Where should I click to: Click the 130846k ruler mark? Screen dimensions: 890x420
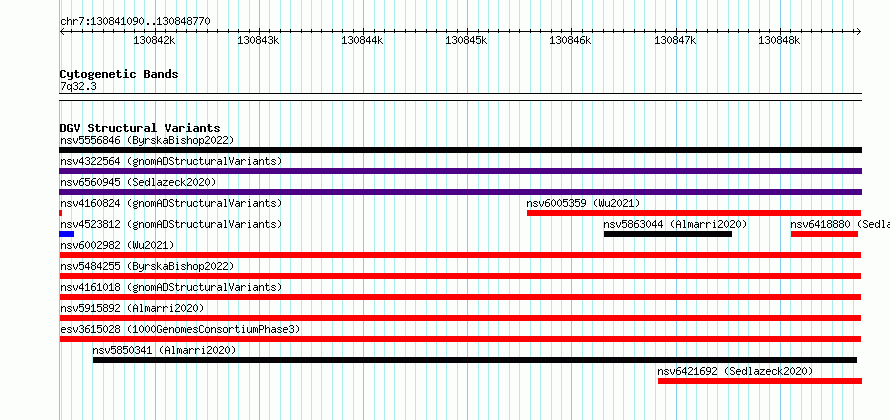coord(570,41)
